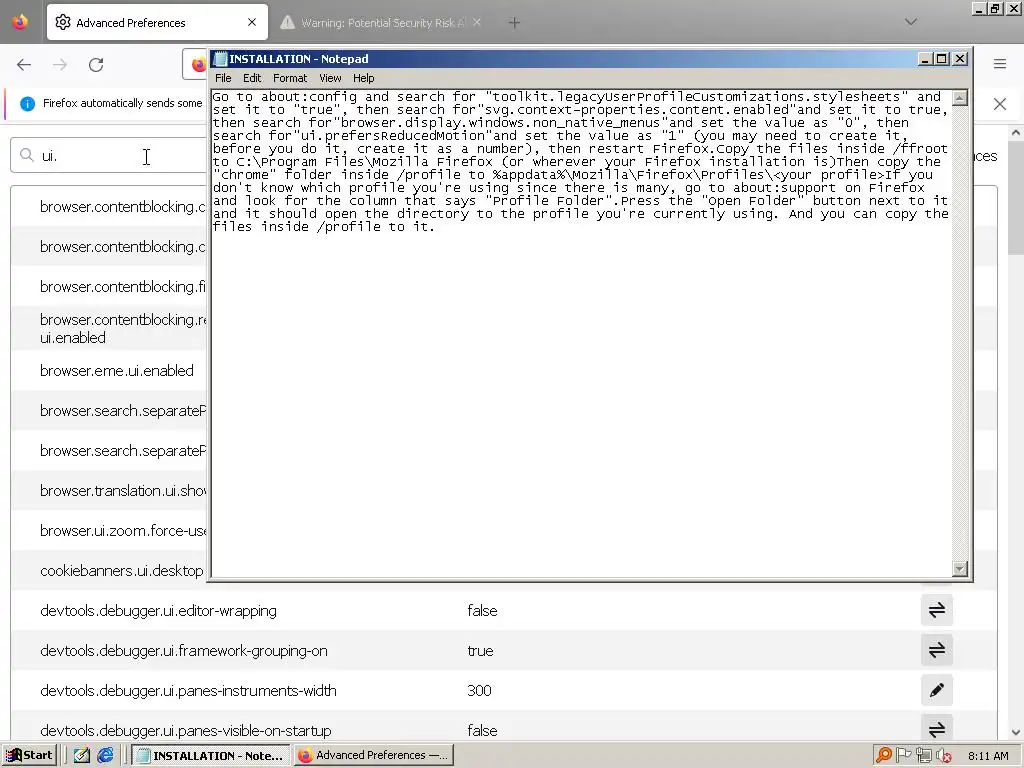Click the notepad-pencil Quick Launch icon
This screenshot has width=1024, height=768.
click(81, 756)
